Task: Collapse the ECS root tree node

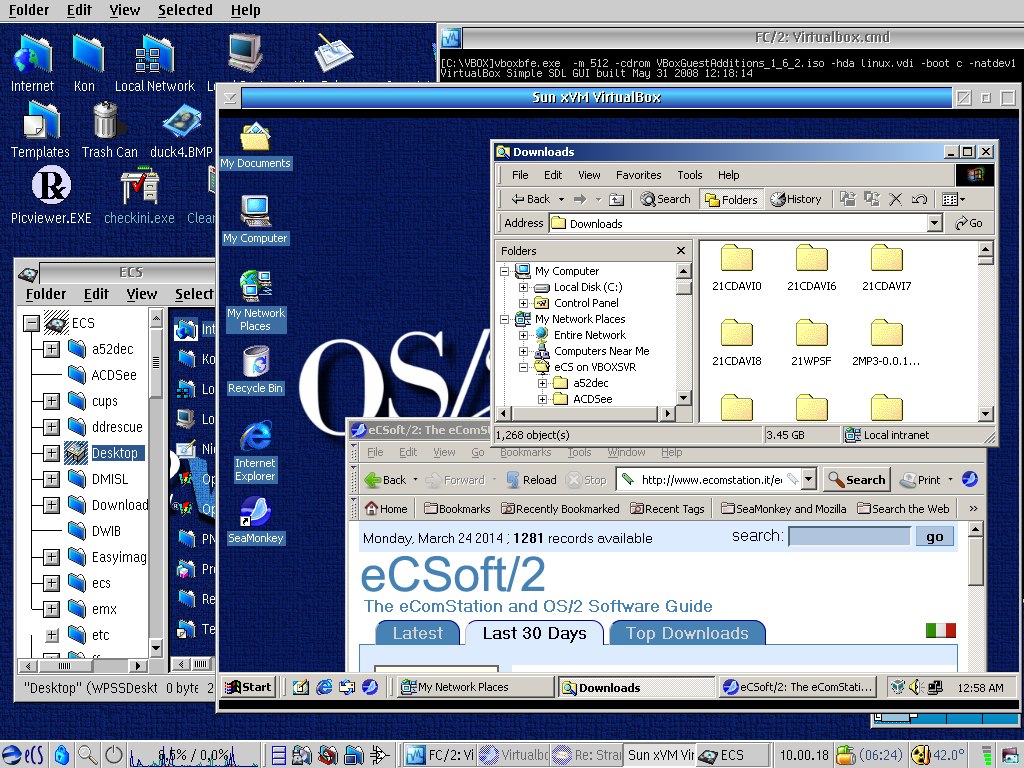Action: click(x=31, y=323)
